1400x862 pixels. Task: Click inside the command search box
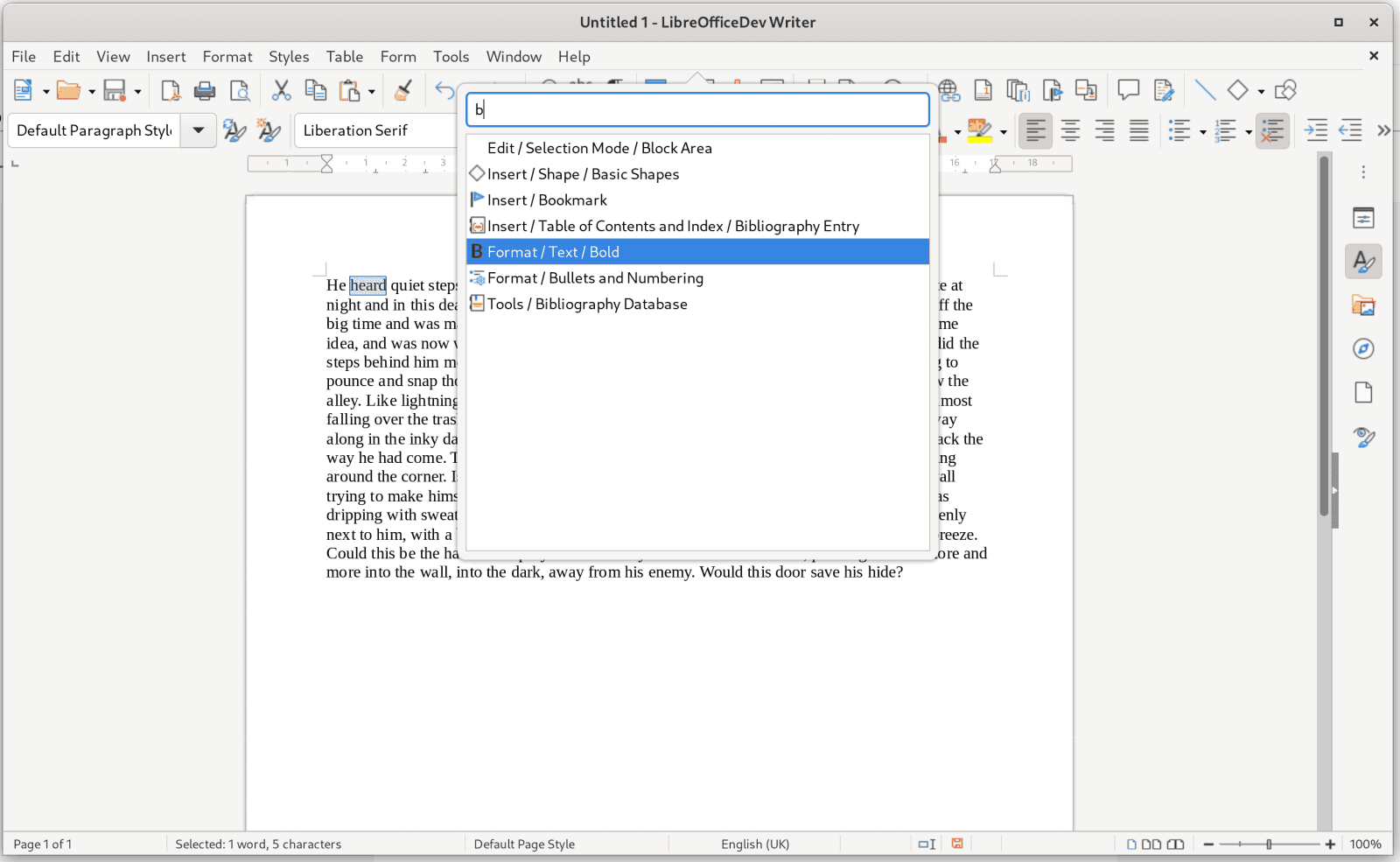[696, 109]
